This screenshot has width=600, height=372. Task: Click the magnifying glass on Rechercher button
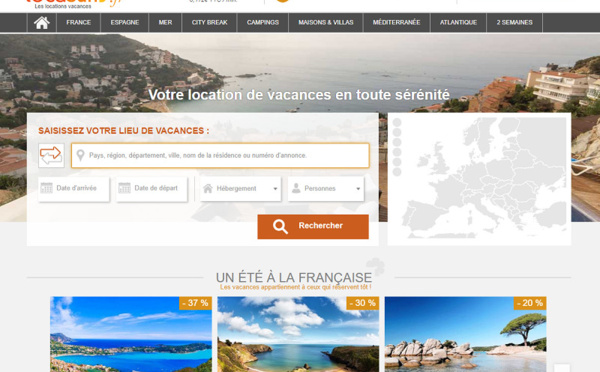click(x=280, y=227)
